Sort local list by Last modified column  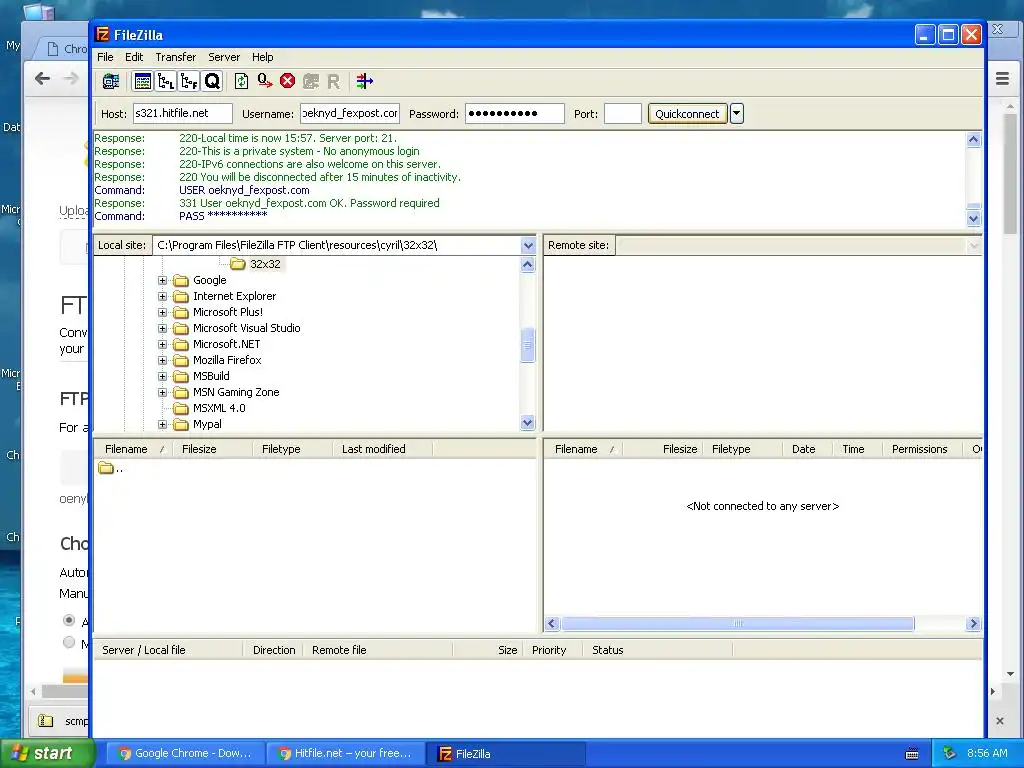pos(382,449)
